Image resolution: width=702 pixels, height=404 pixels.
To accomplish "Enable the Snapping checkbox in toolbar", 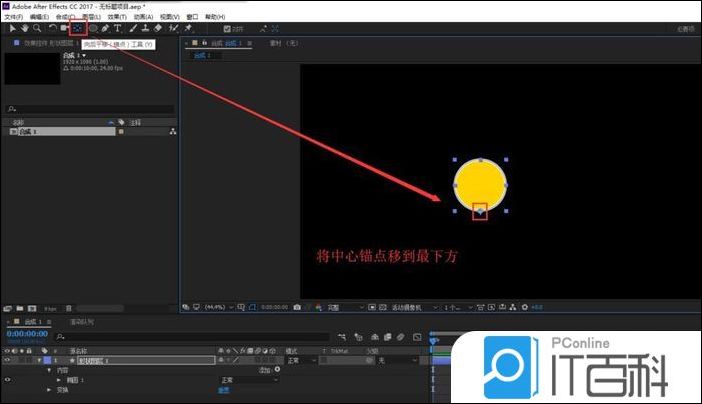I will [x=227, y=29].
